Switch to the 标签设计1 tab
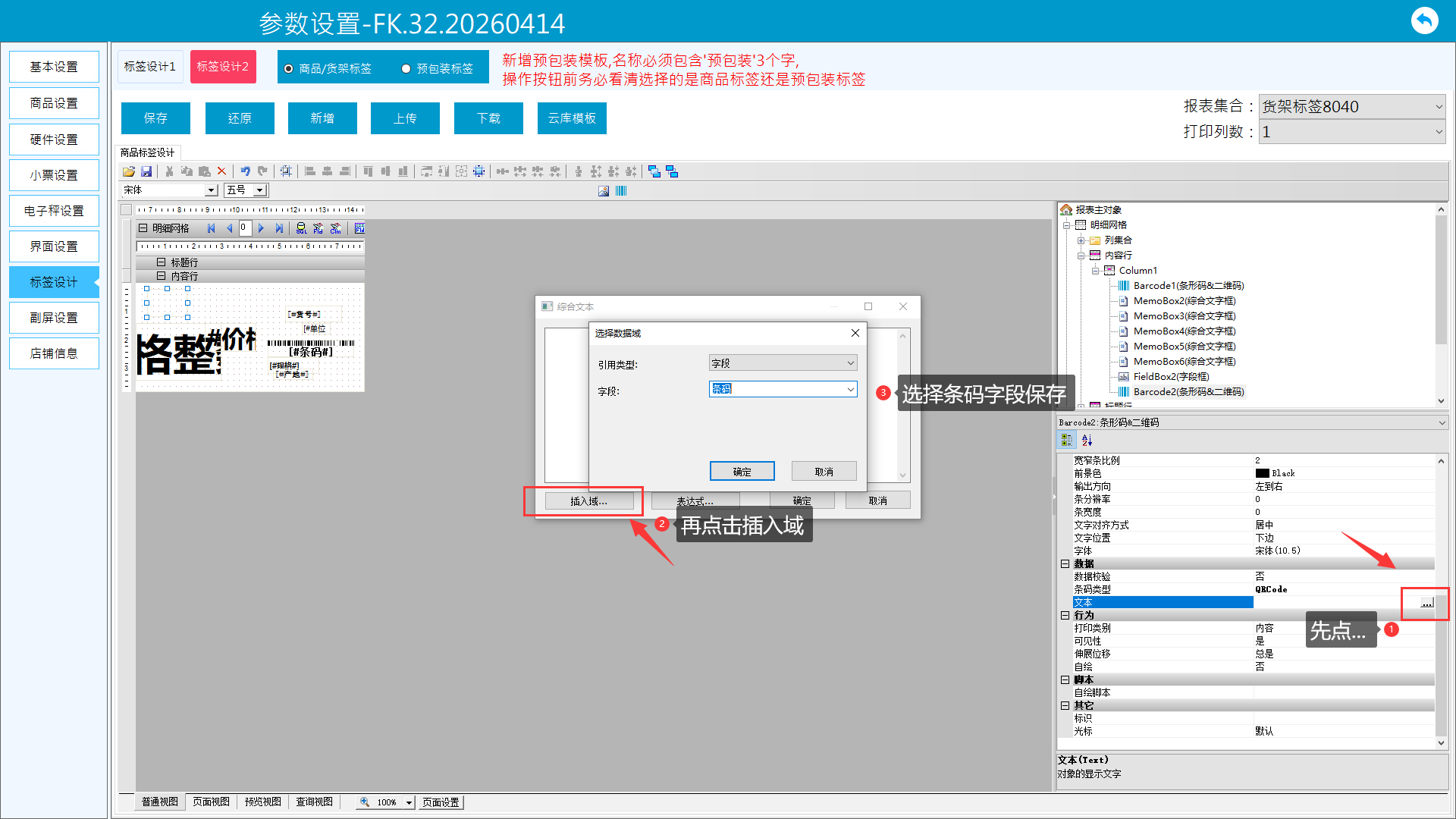This screenshot has width=1456, height=819. point(149,67)
